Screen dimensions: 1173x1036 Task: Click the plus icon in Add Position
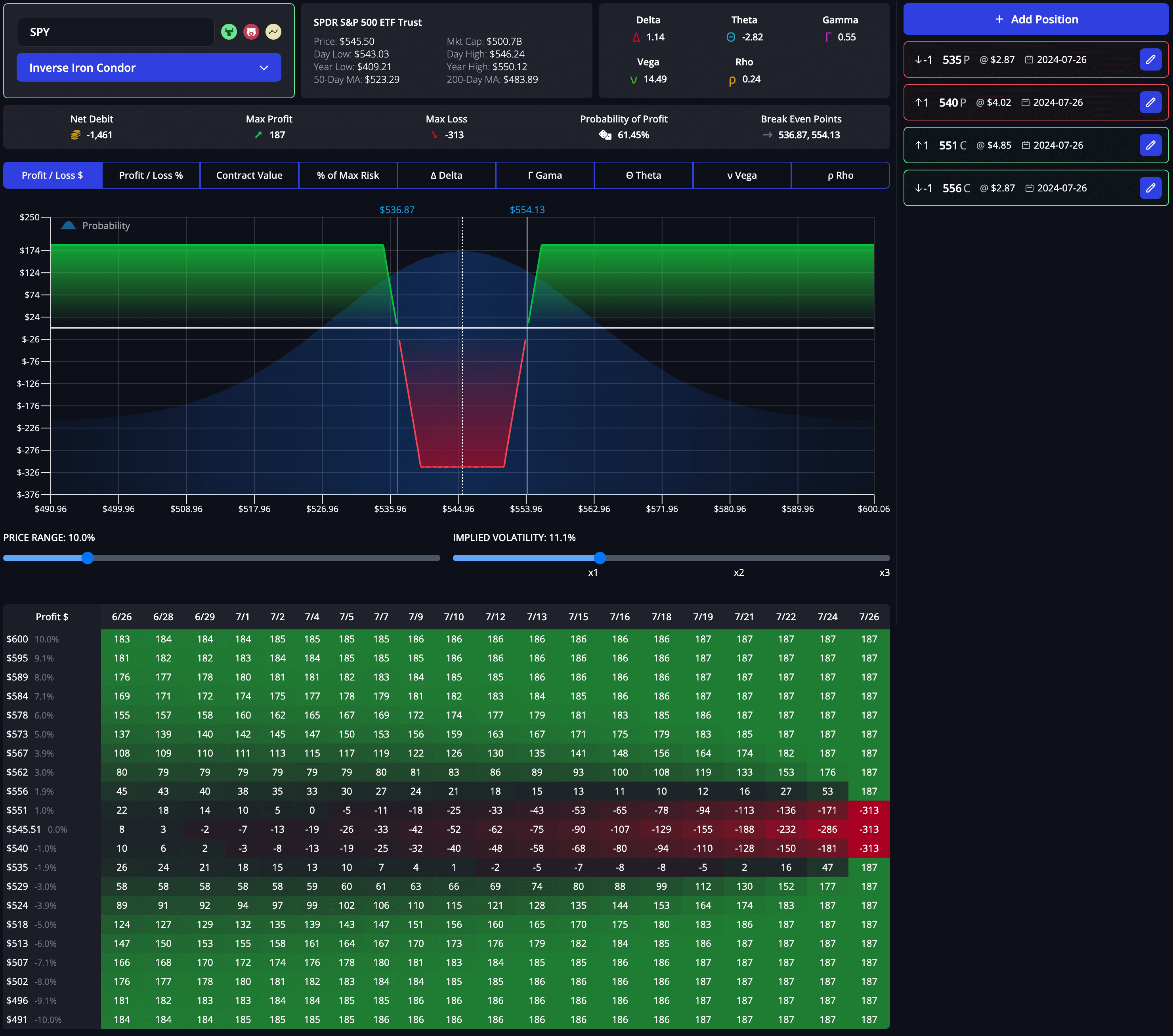pos(999,19)
